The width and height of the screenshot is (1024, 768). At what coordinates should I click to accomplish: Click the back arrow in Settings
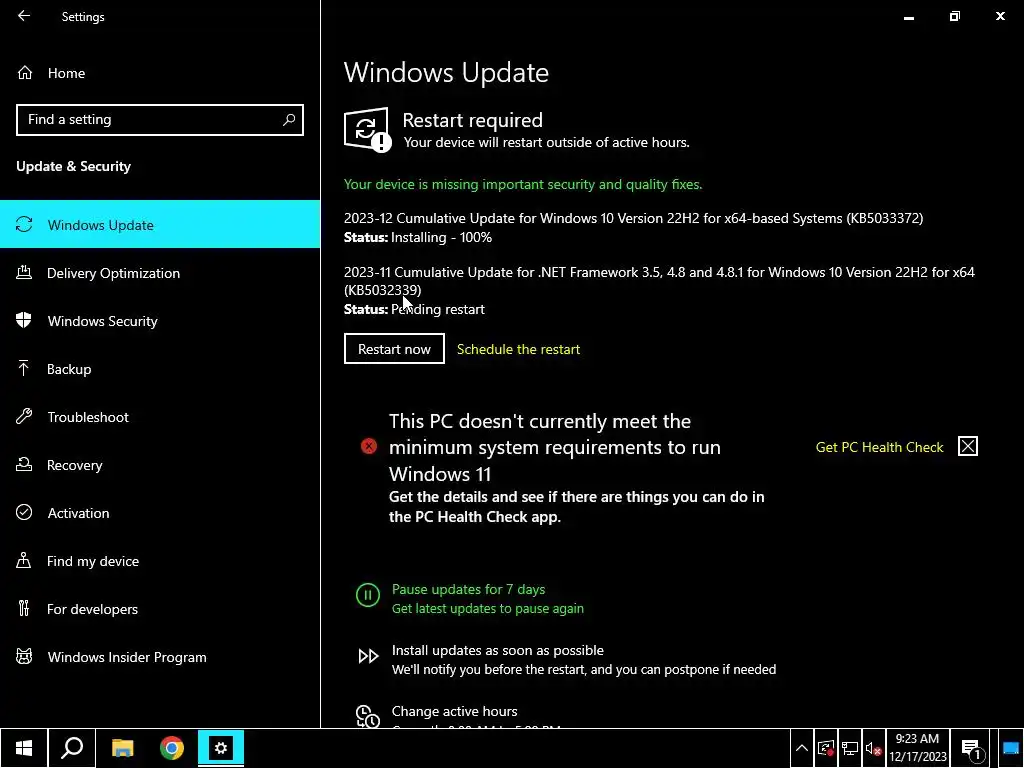click(x=24, y=16)
